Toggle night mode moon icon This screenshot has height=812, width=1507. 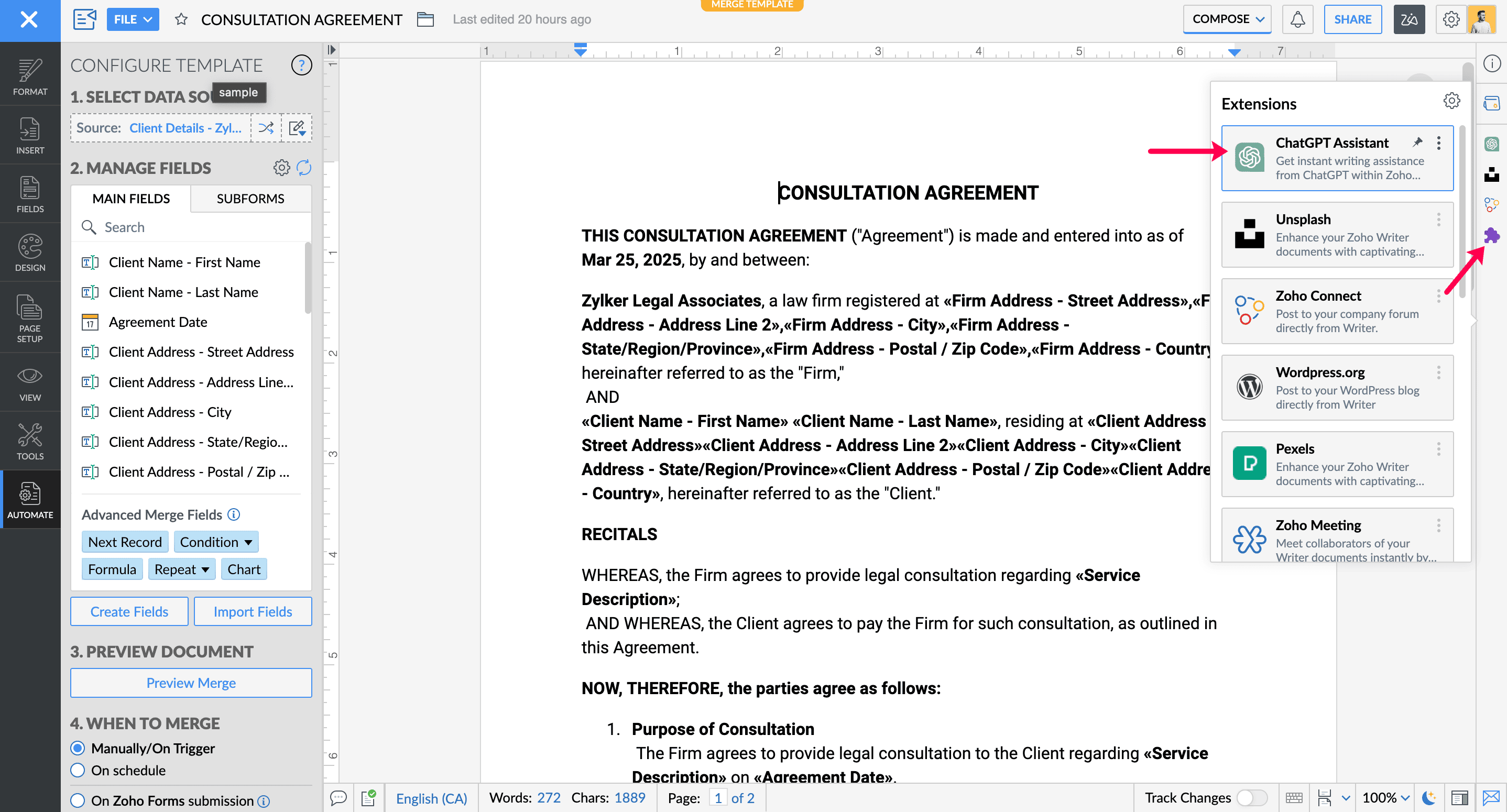point(1429,797)
